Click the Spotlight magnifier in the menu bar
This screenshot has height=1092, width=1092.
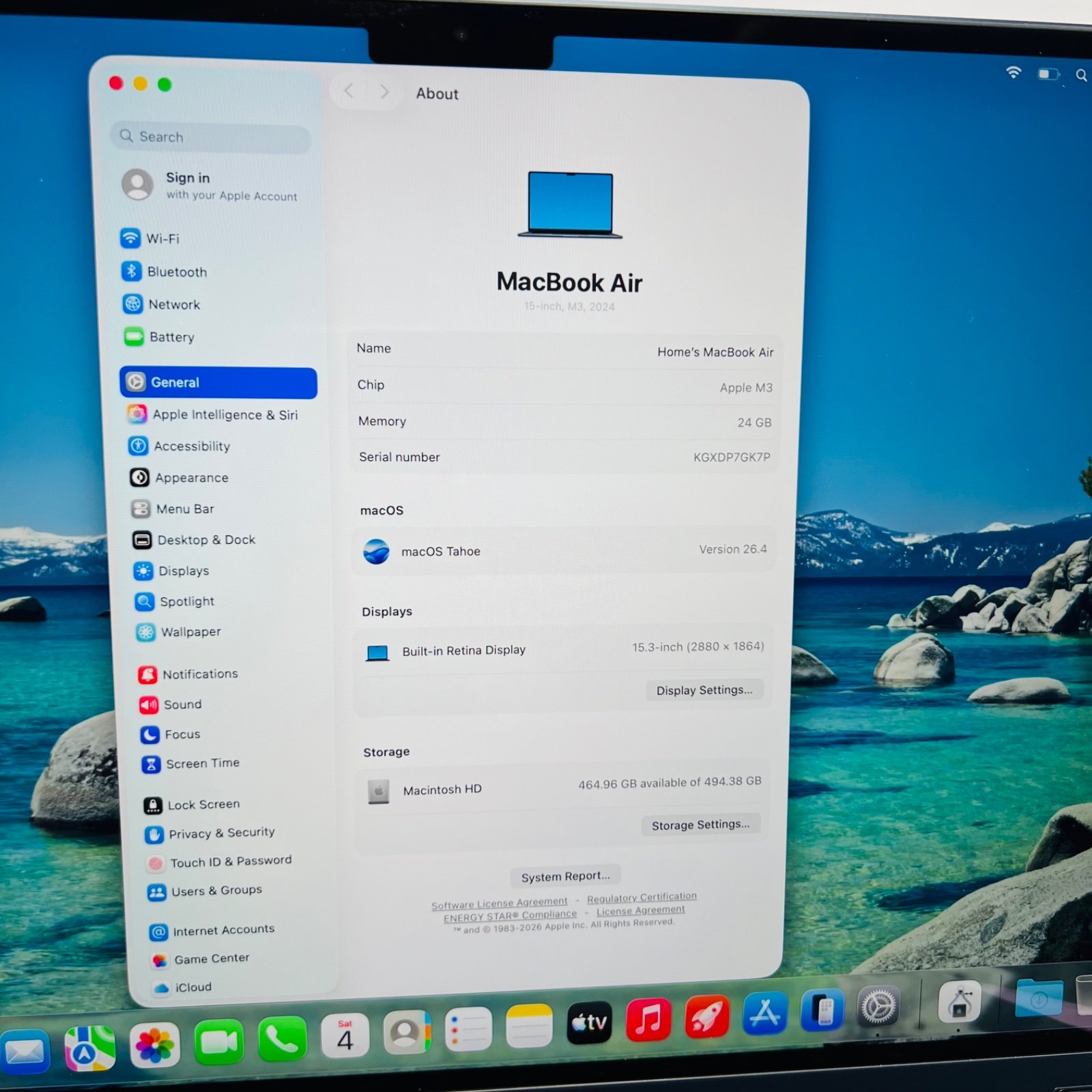coord(1081,75)
